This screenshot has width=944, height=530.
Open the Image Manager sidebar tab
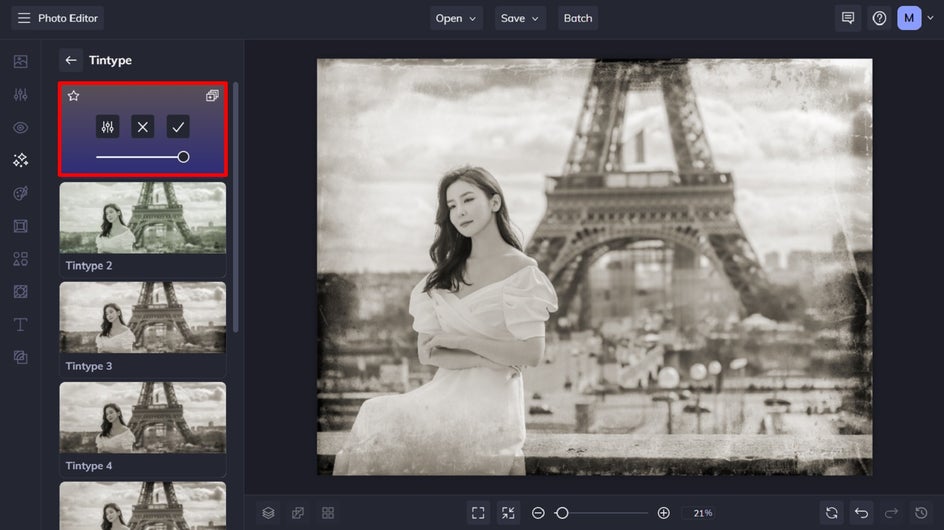(20, 61)
